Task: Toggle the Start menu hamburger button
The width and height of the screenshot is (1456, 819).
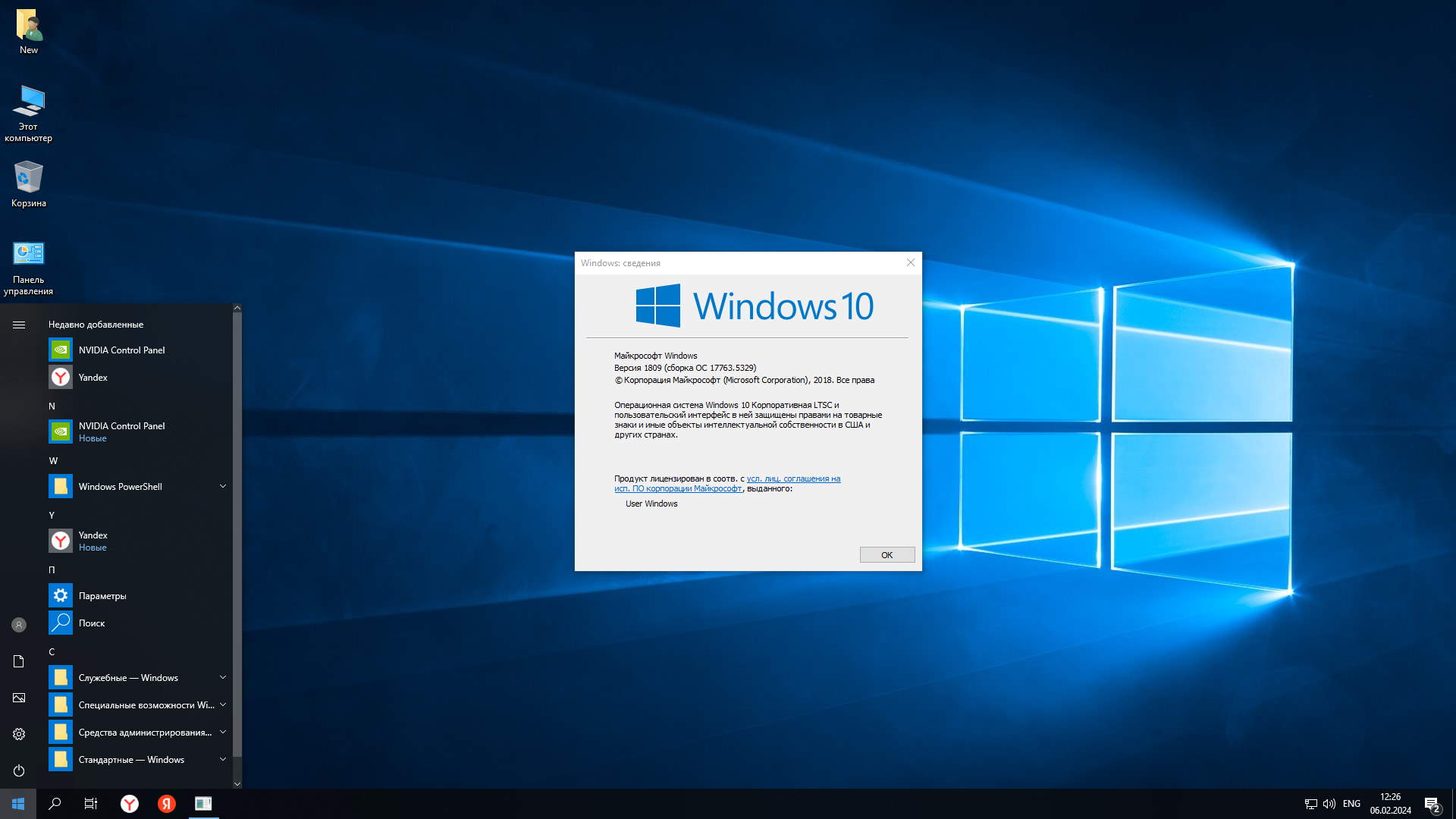Action: (x=19, y=325)
